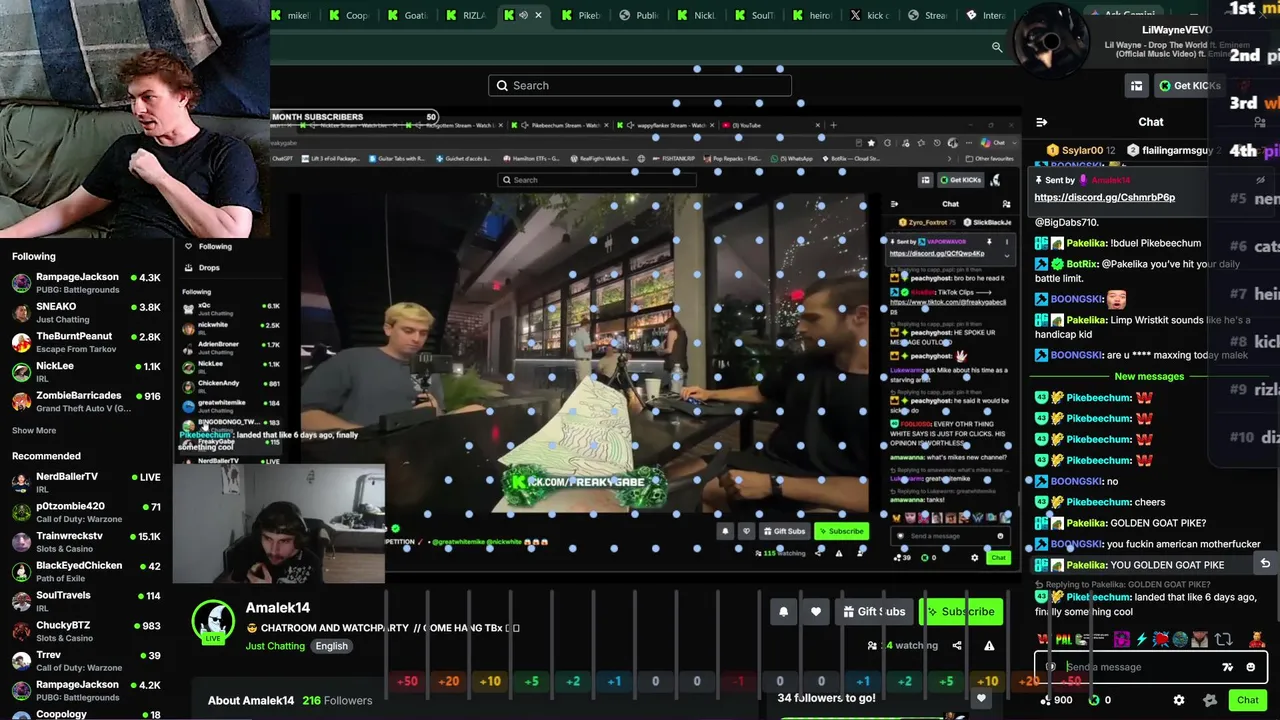Open the gift box icon beside Get KICKs
This screenshot has height=720, width=1280.
tap(1136, 86)
